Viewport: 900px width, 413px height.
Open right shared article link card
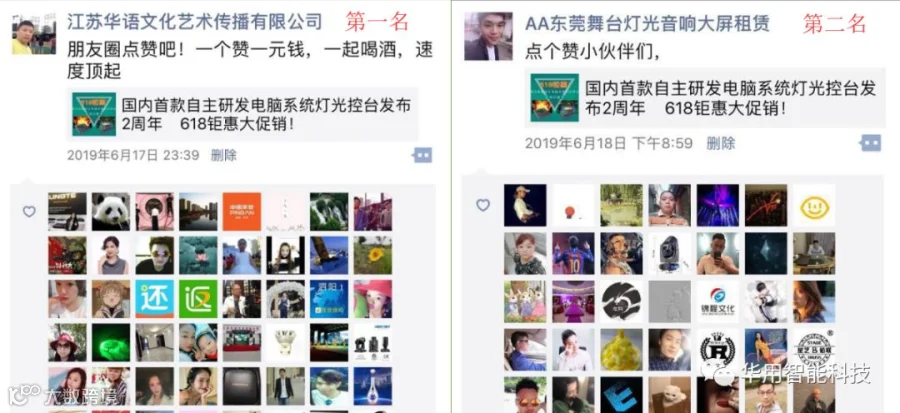[704, 98]
